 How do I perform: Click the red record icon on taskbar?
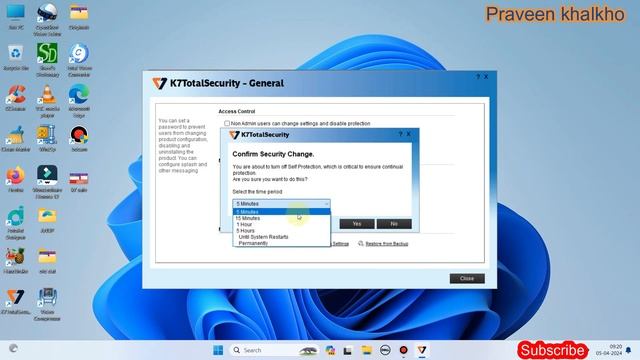point(403,350)
